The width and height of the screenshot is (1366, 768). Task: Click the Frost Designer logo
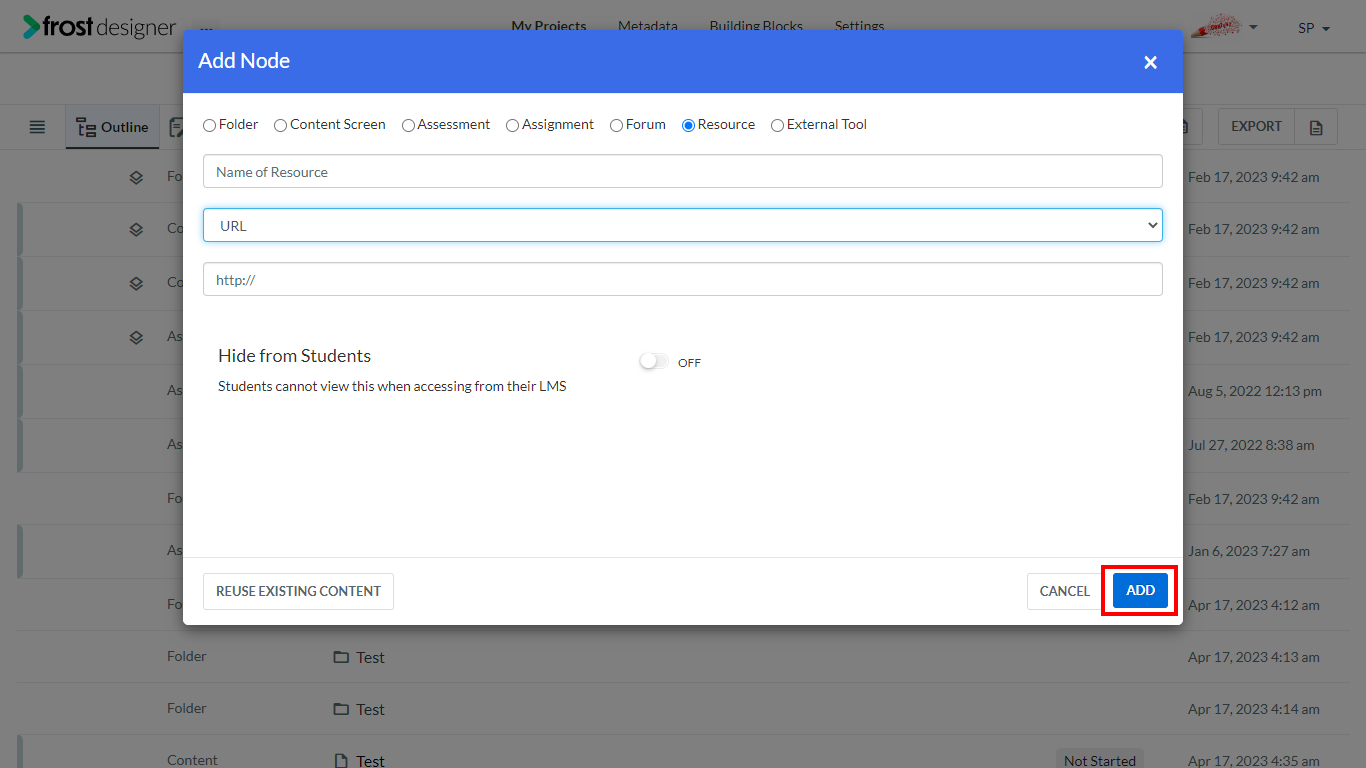99,26
